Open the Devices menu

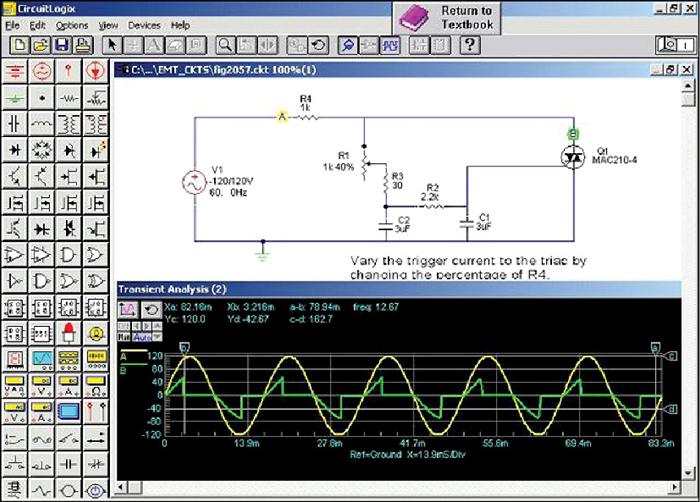point(144,24)
